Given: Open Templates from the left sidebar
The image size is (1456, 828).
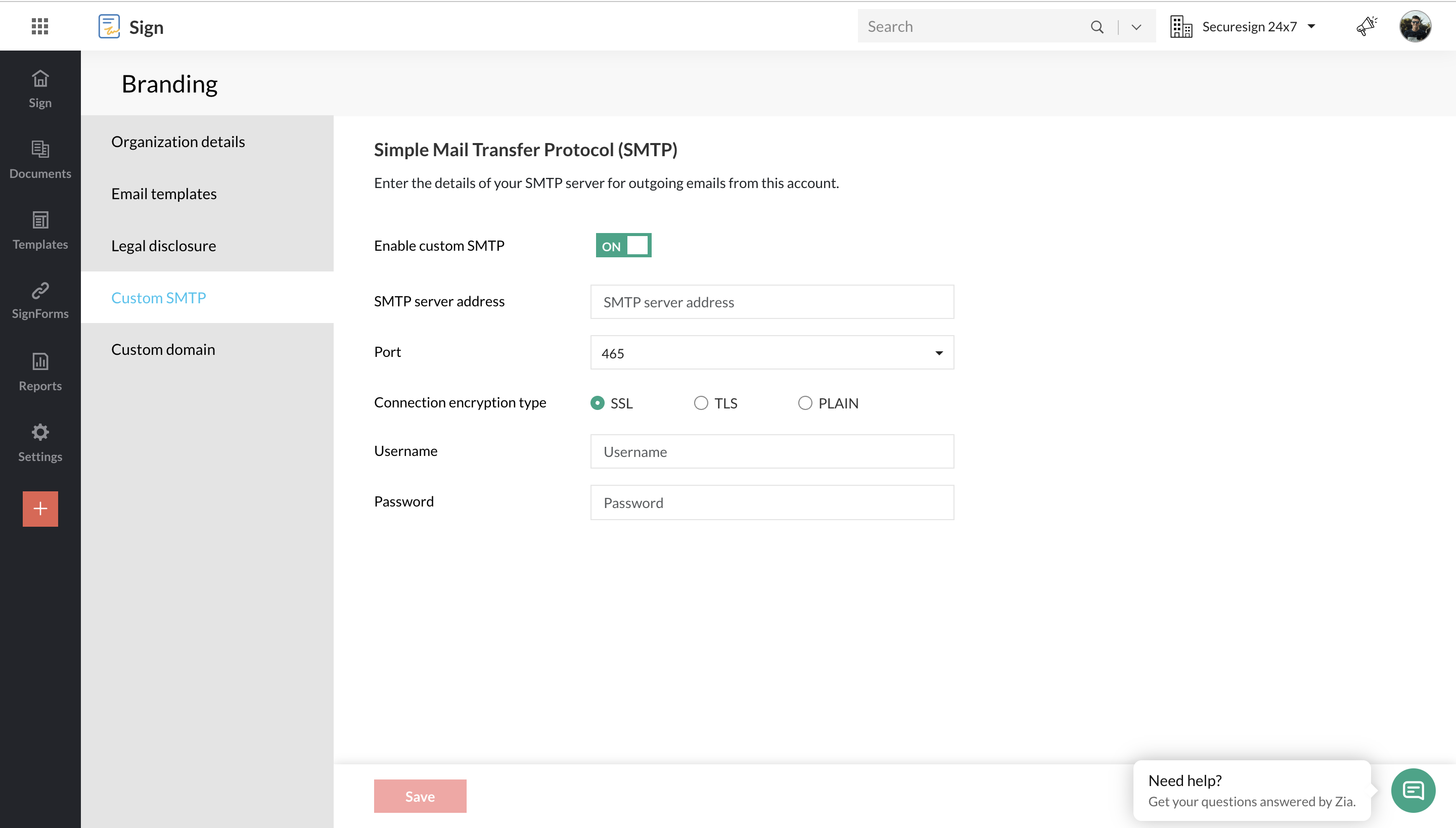Looking at the screenshot, I should pos(40,229).
